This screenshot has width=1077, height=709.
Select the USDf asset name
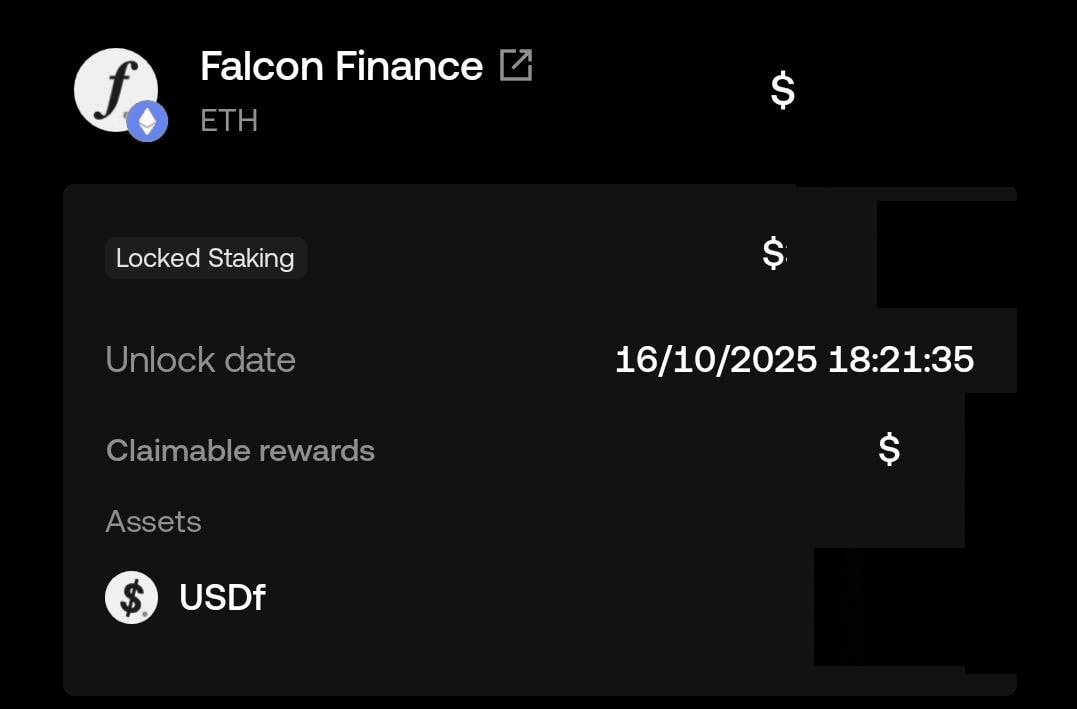pyautogui.click(x=222, y=597)
